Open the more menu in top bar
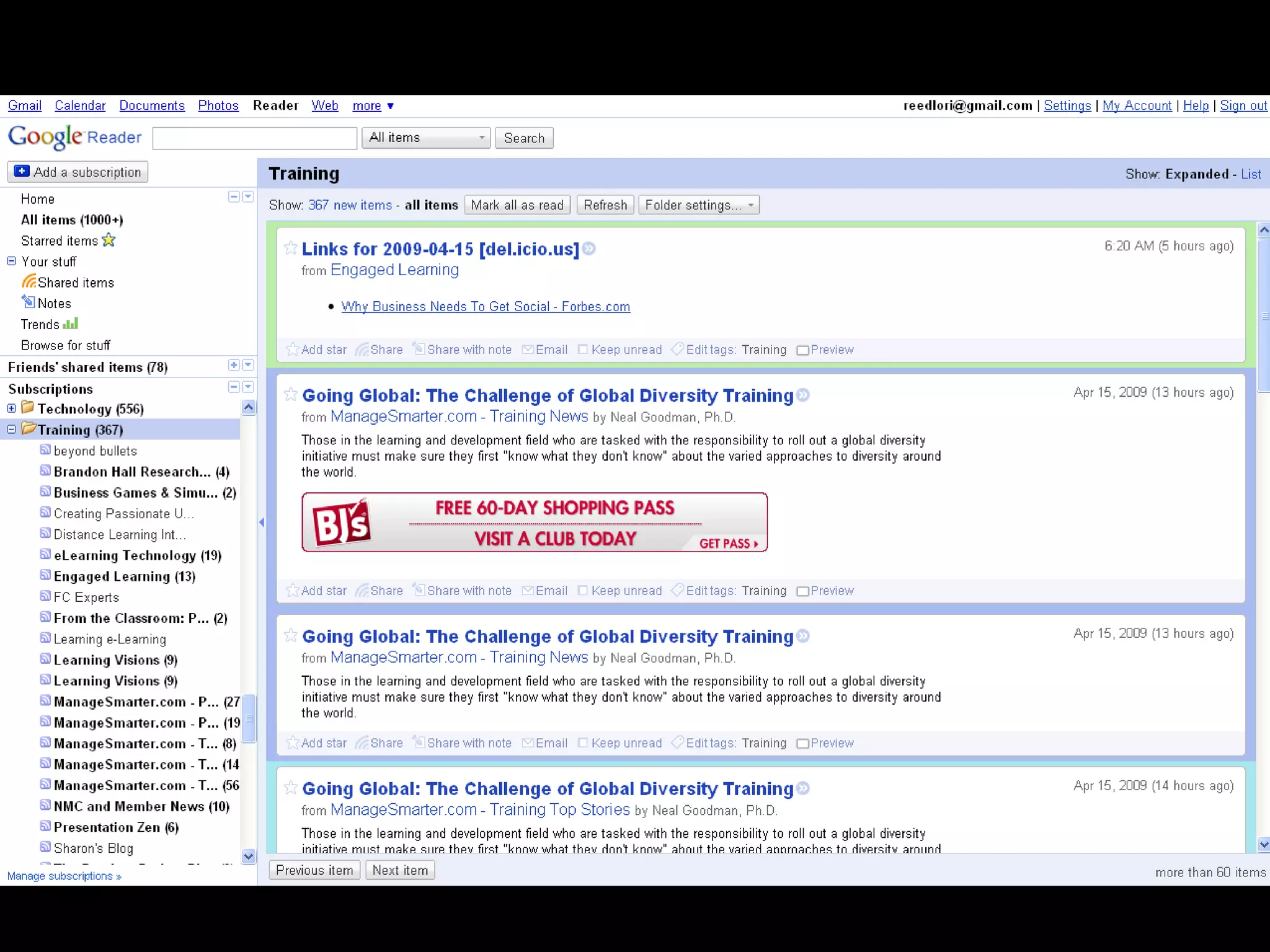 pyautogui.click(x=373, y=105)
